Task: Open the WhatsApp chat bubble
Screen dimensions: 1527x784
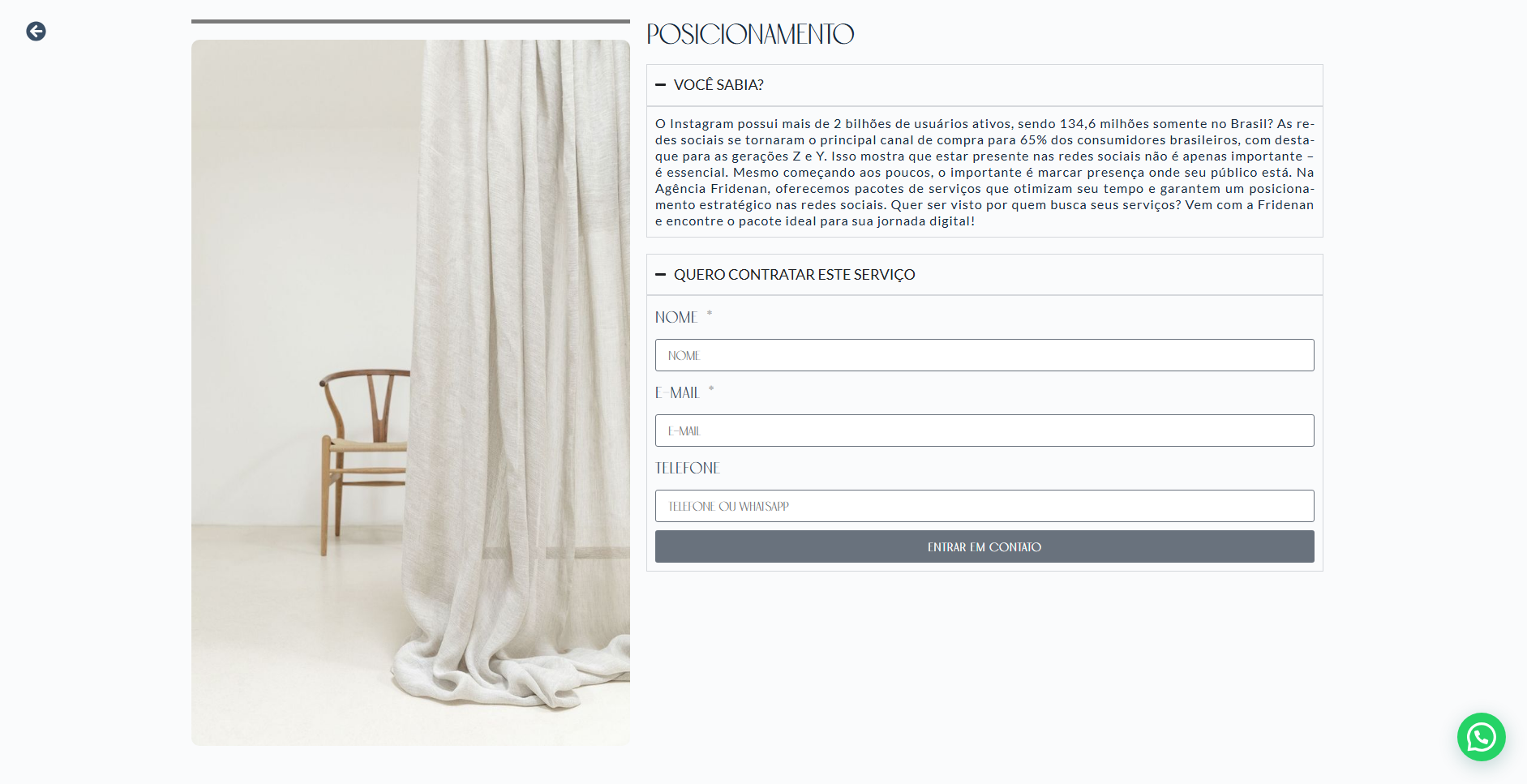Action: click(x=1481, y=736)
